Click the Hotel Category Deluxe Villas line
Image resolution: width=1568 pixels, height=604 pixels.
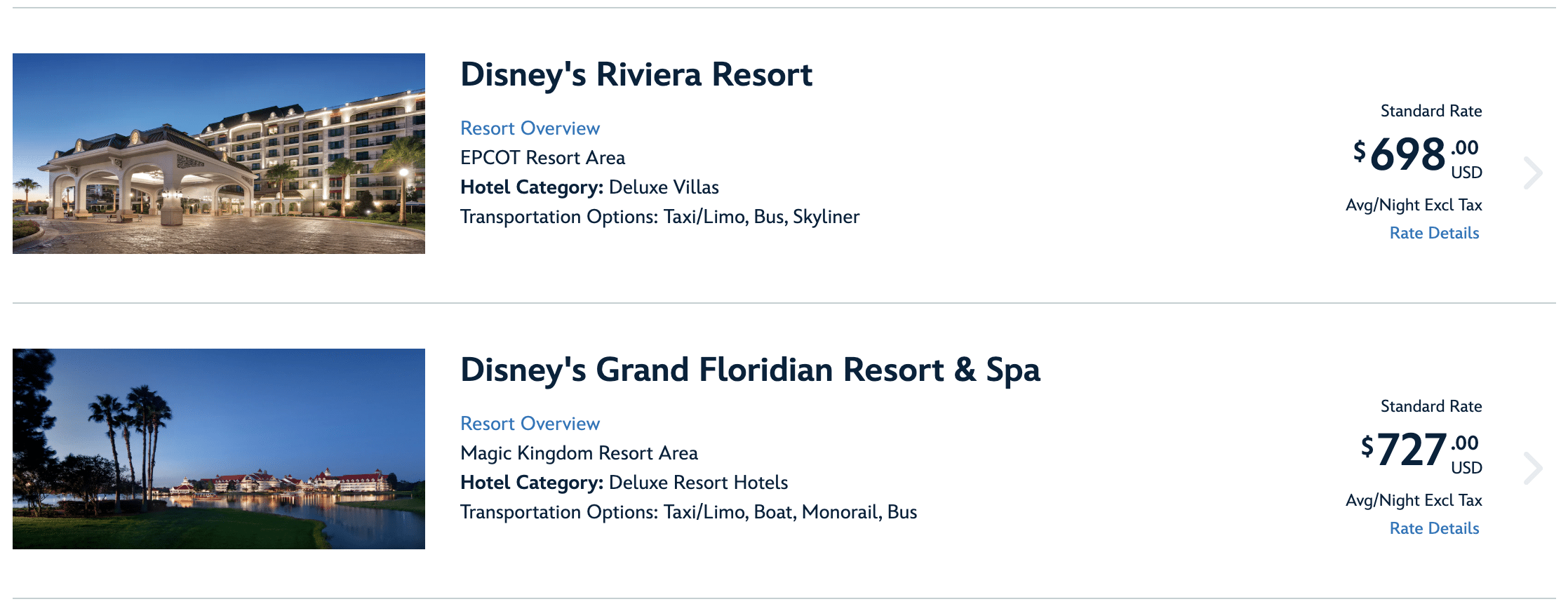coord(589,187)
